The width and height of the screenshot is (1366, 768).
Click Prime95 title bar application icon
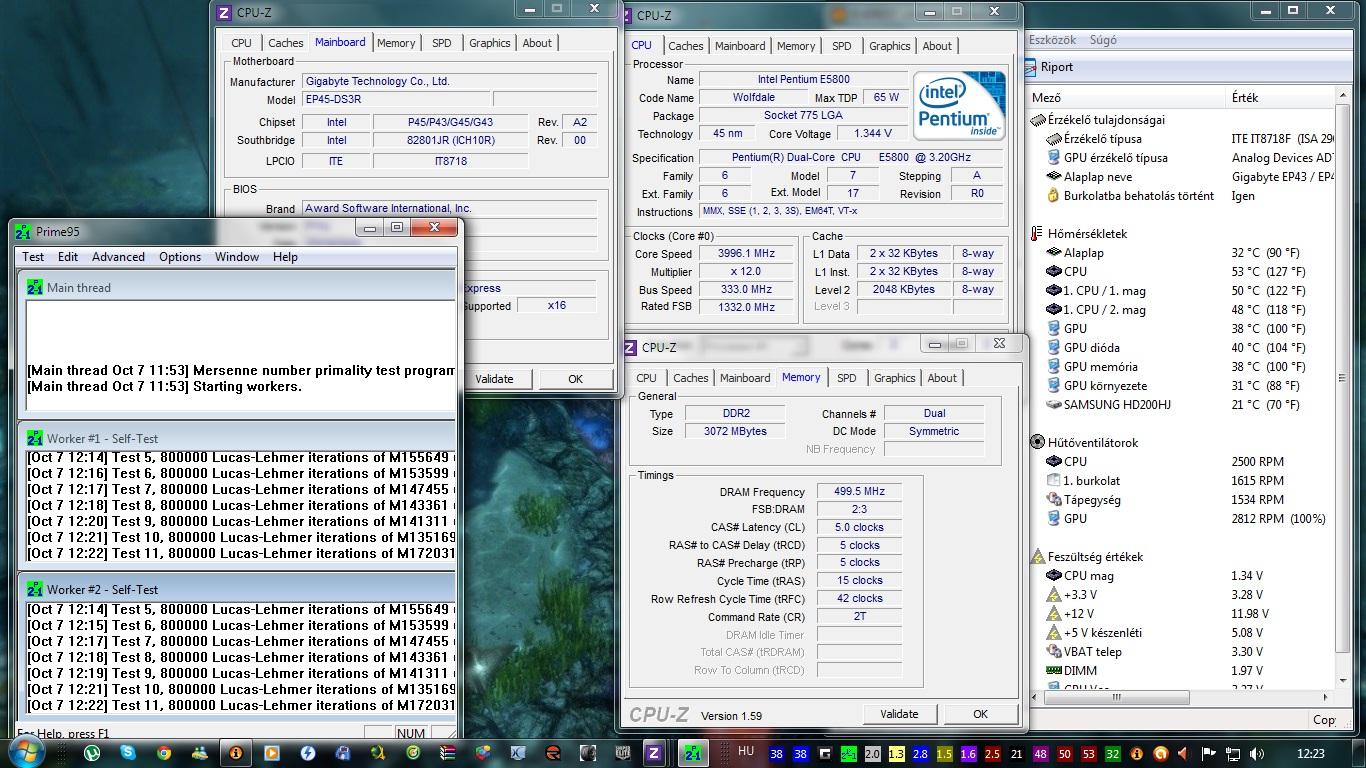pos(23,231)
